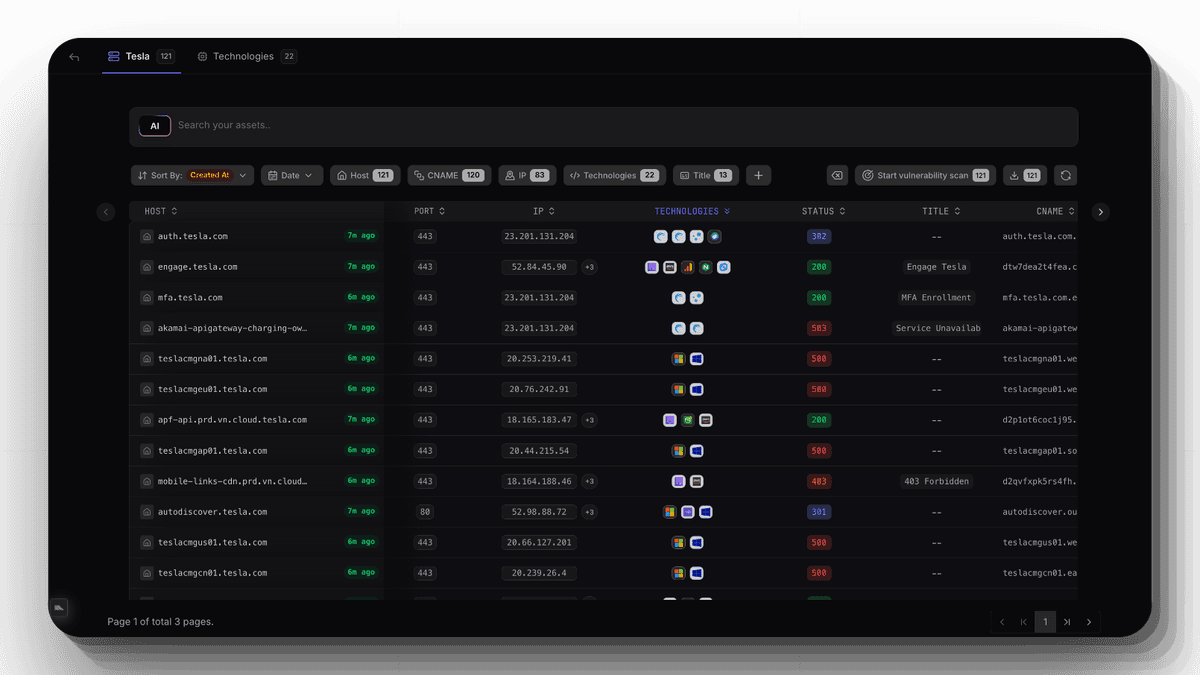Expand the left table chevron control
This screenshot has width=1200, height=675.
point(106,212)
